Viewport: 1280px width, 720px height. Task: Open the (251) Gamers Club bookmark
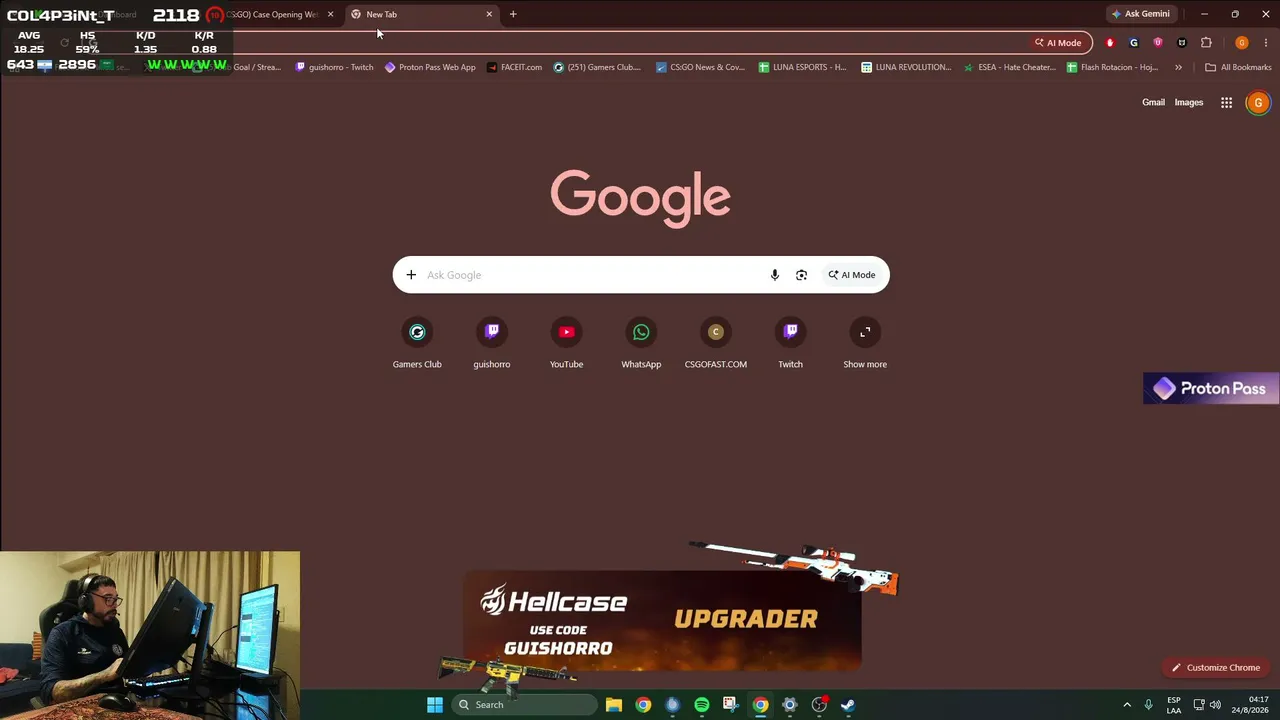pyautogui.click(x=597, y=67)
